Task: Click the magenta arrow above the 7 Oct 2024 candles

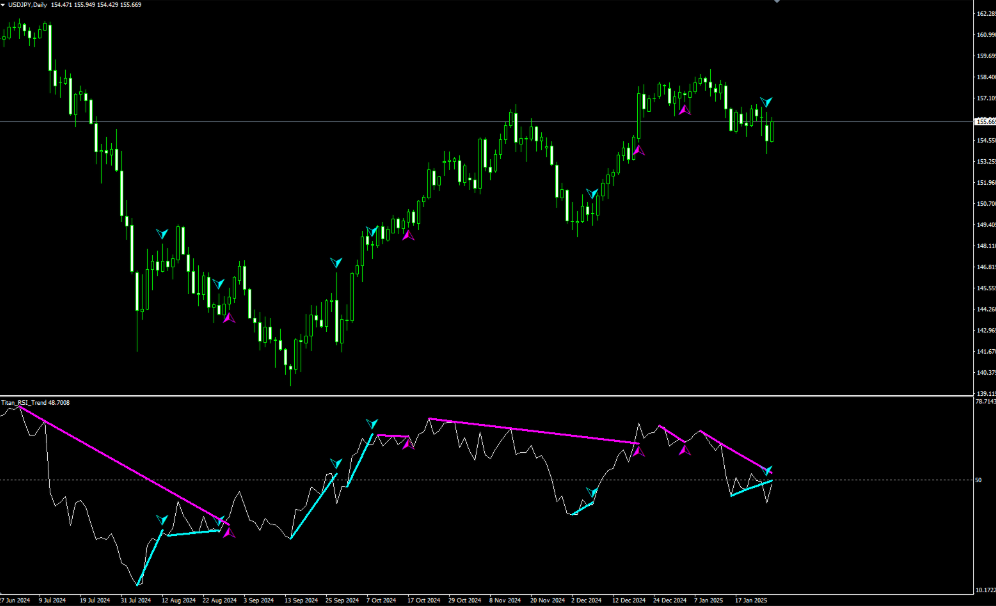Action: tap(407, 236)
